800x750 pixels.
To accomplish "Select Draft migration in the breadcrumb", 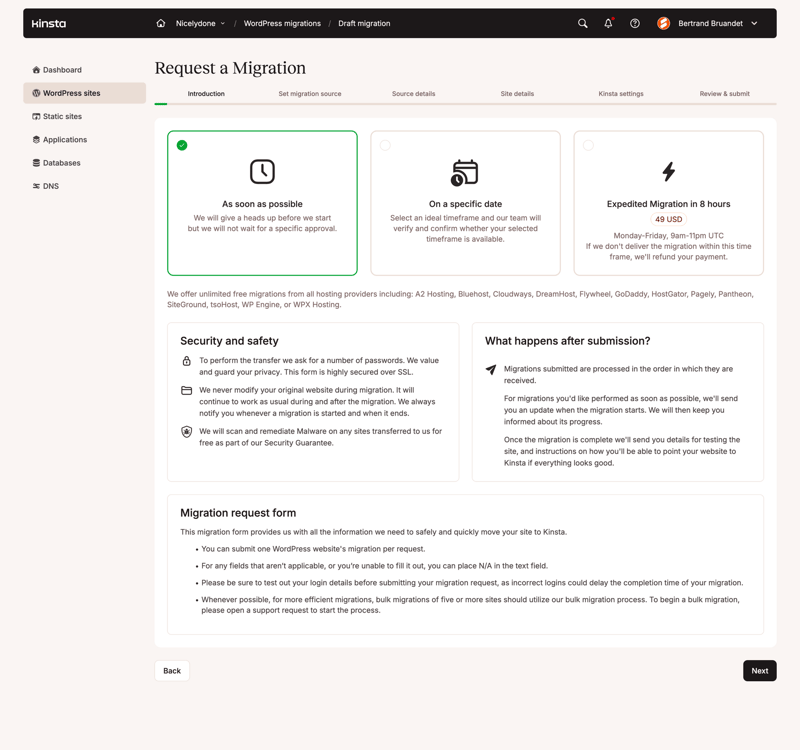I will pyautogui.click(x=364, y=23).
